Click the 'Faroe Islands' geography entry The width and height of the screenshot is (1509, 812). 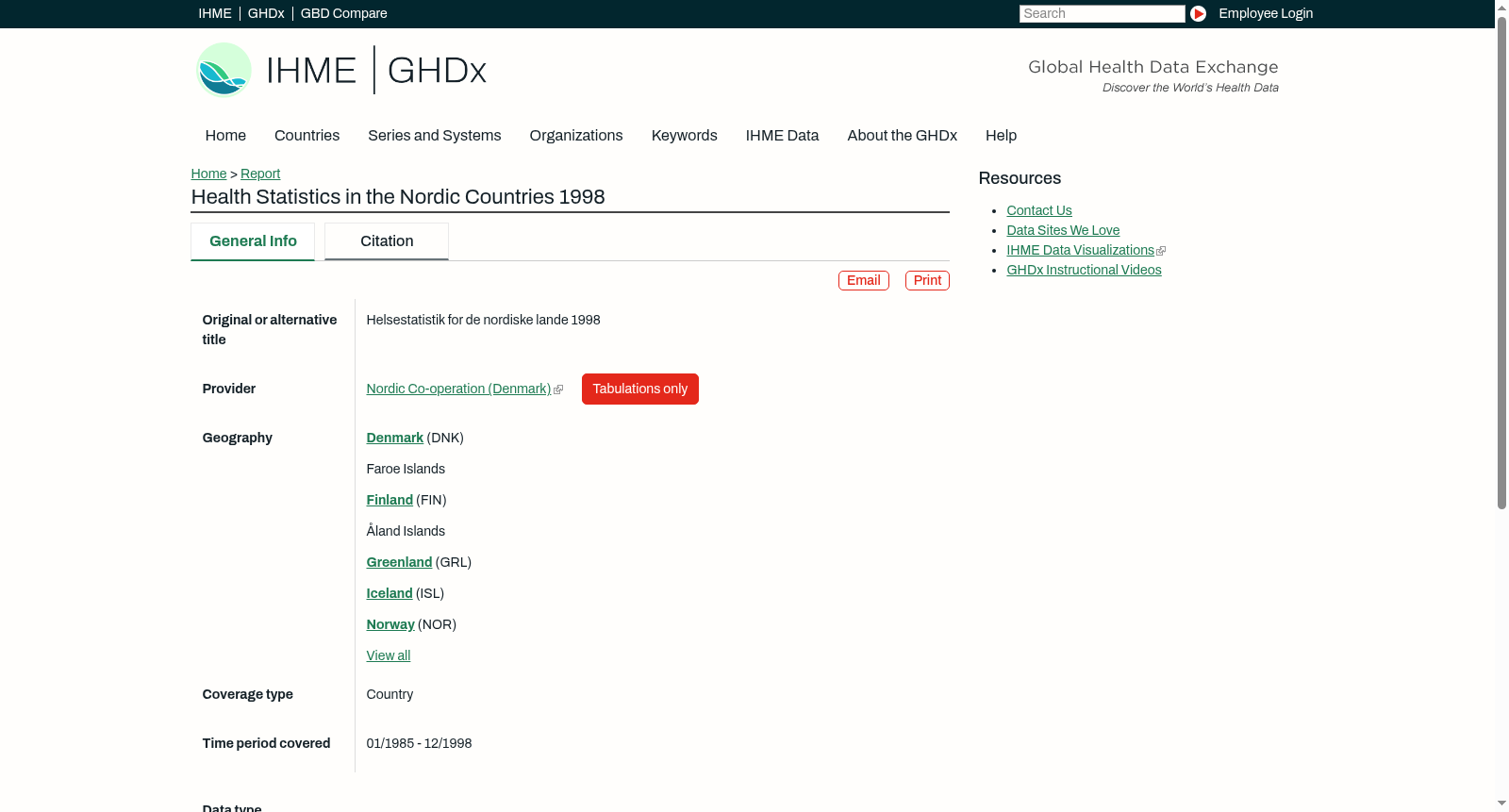point(406,469)
